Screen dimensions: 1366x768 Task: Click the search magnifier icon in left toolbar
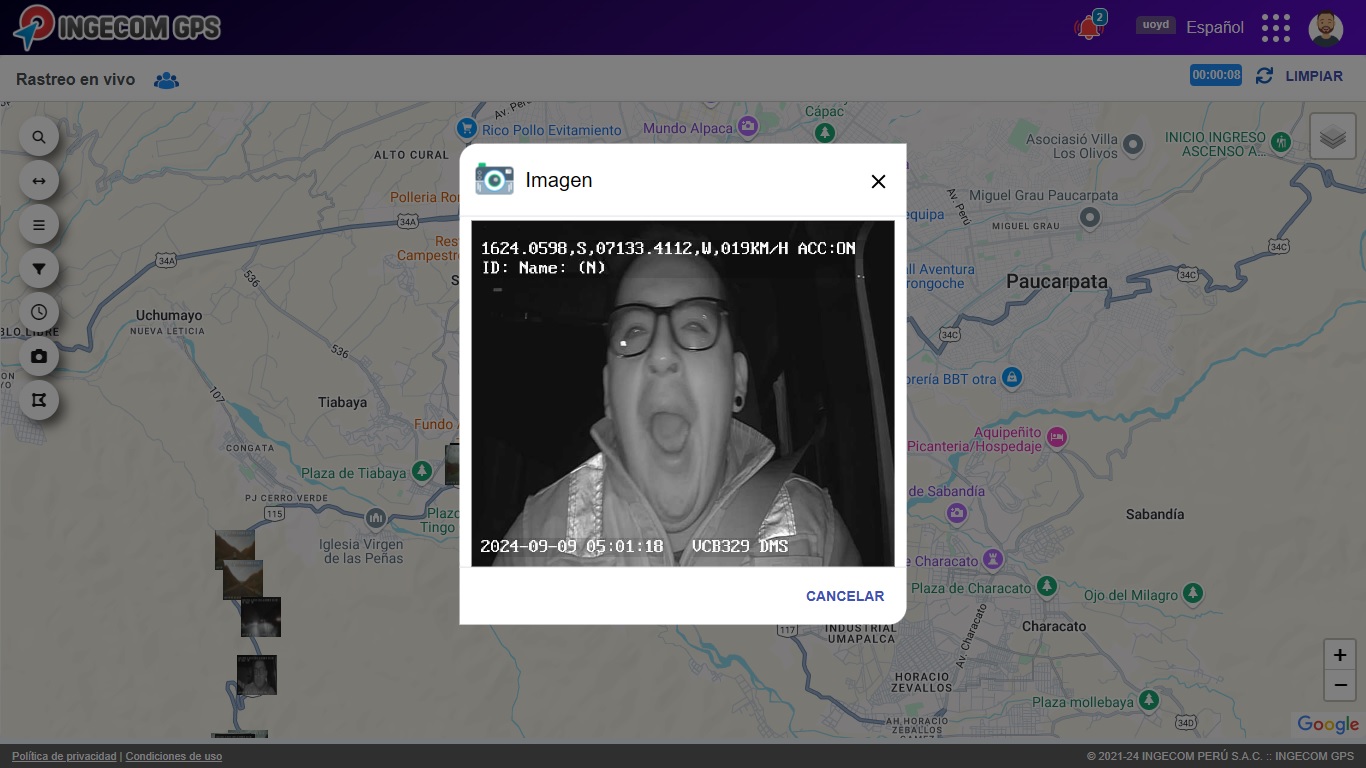39,137
